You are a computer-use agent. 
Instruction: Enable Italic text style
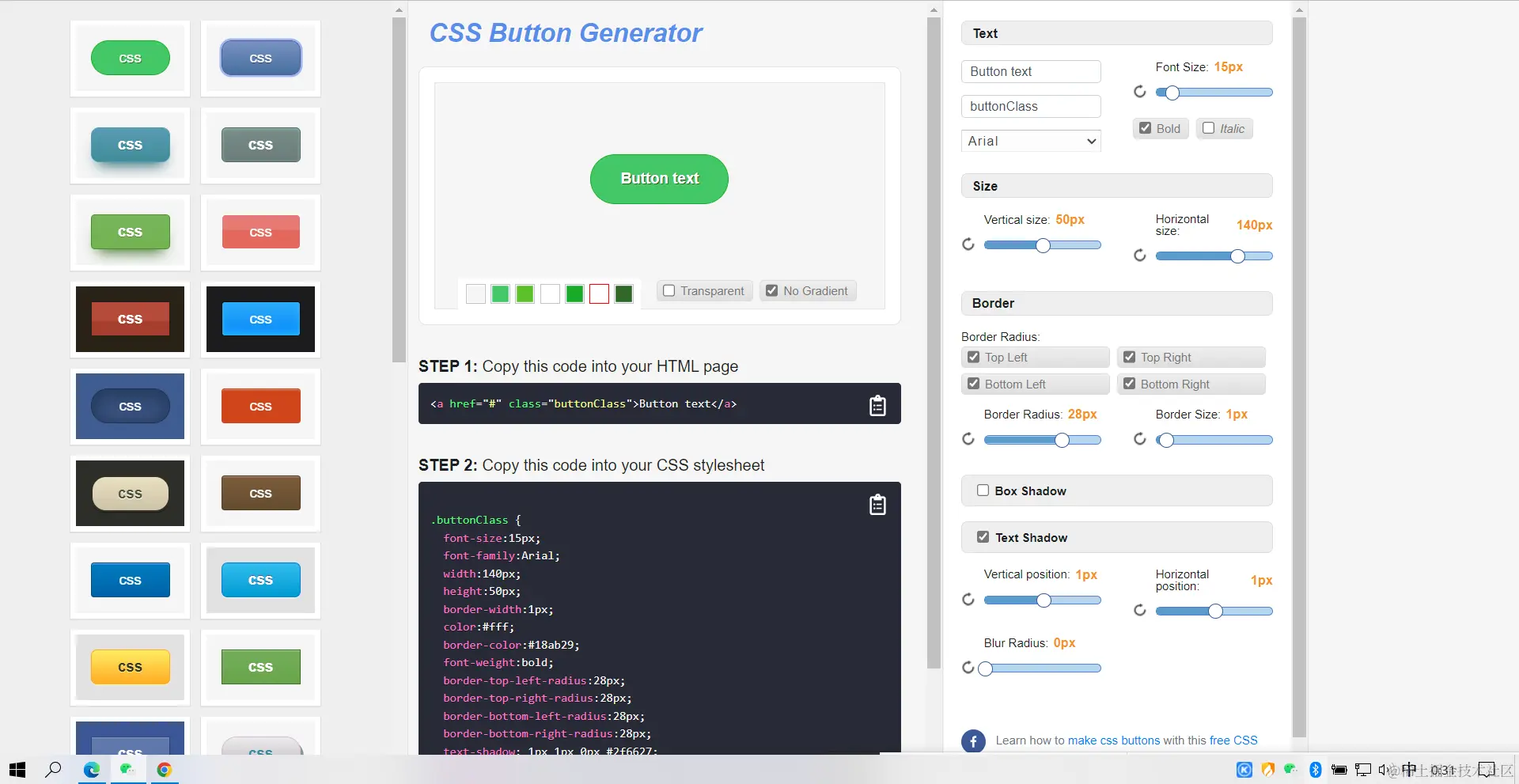[x=1208, y=128]
